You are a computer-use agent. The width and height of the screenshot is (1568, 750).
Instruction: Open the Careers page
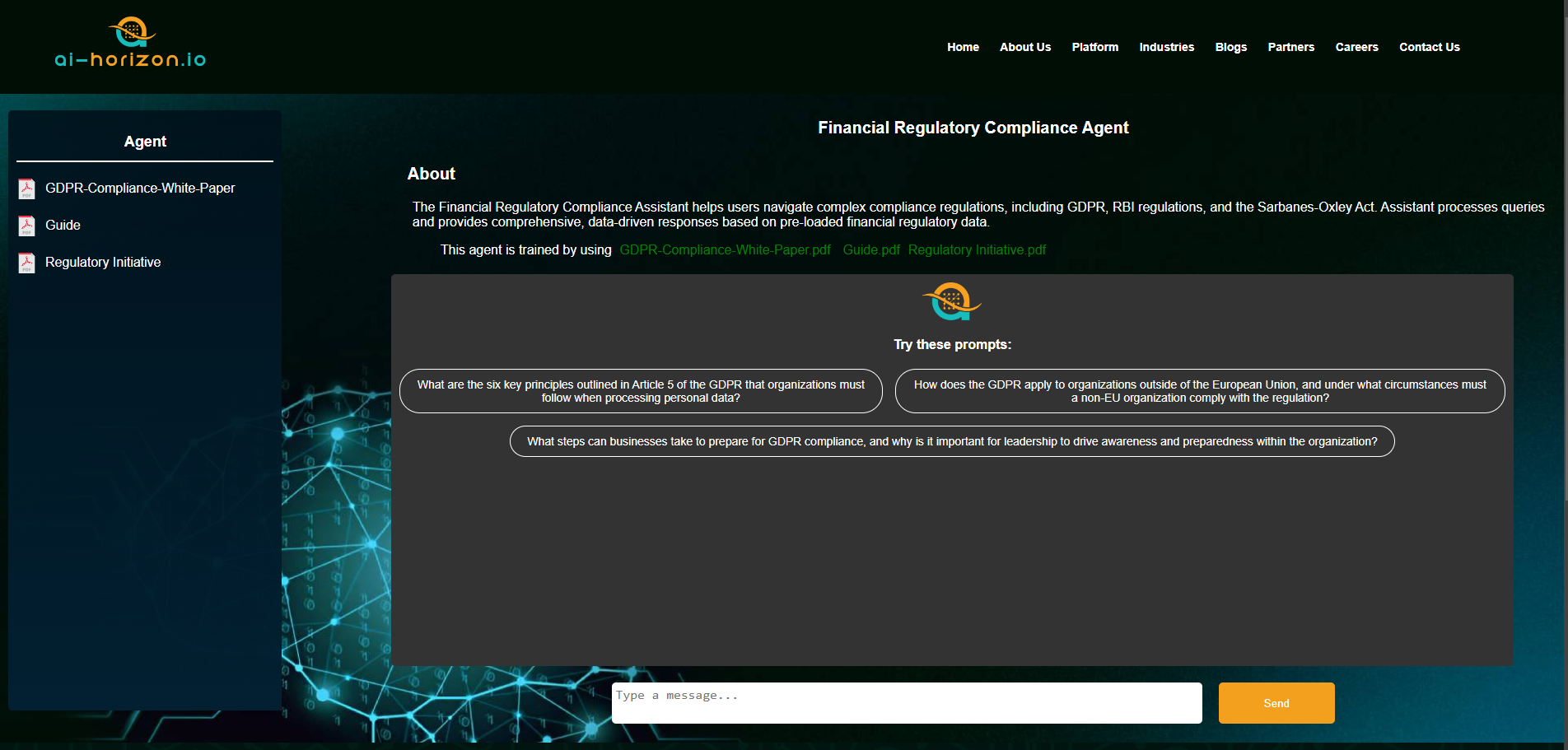tap(1356, 47)
